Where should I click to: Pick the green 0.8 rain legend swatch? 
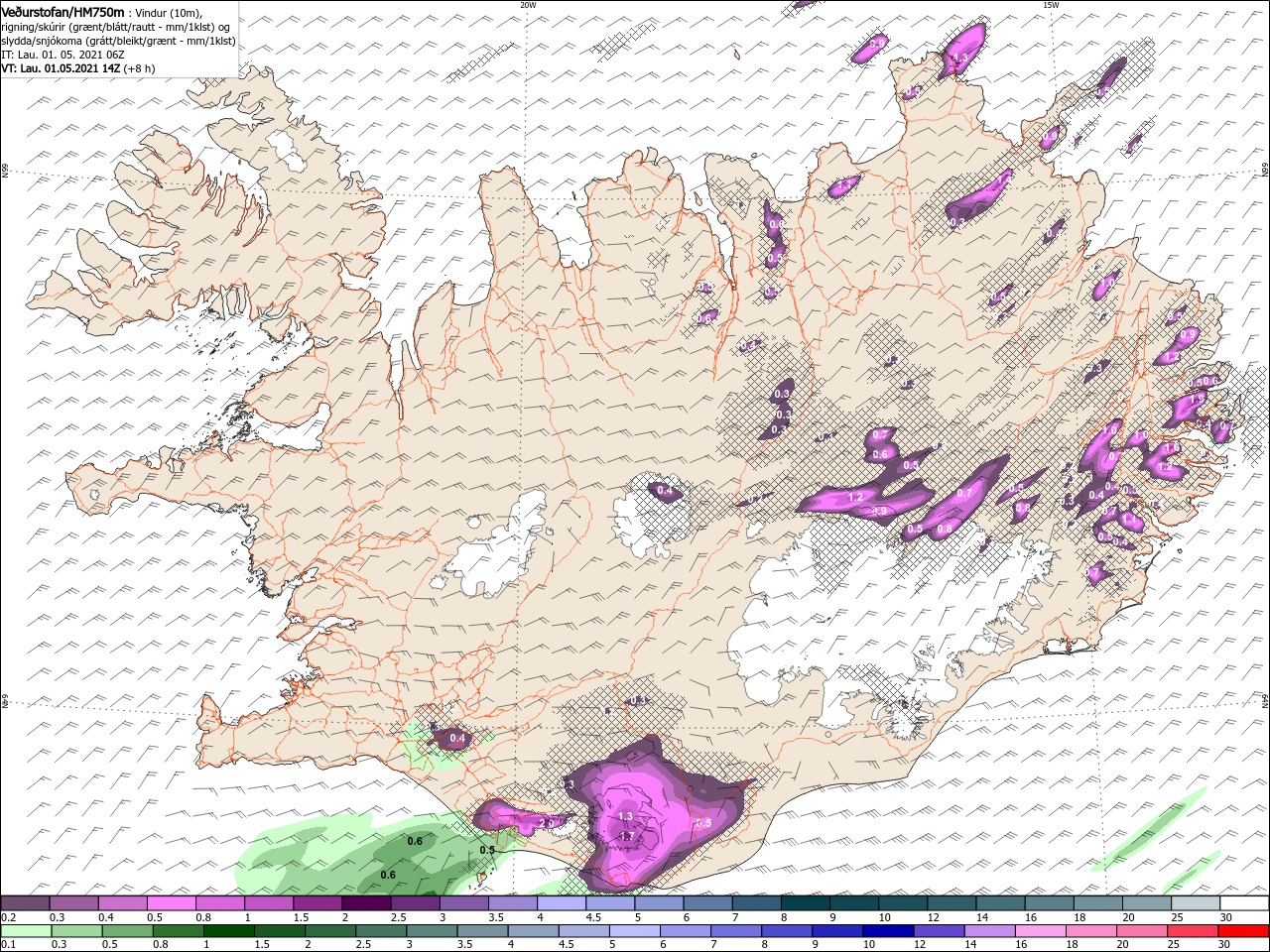coord(178,931)
